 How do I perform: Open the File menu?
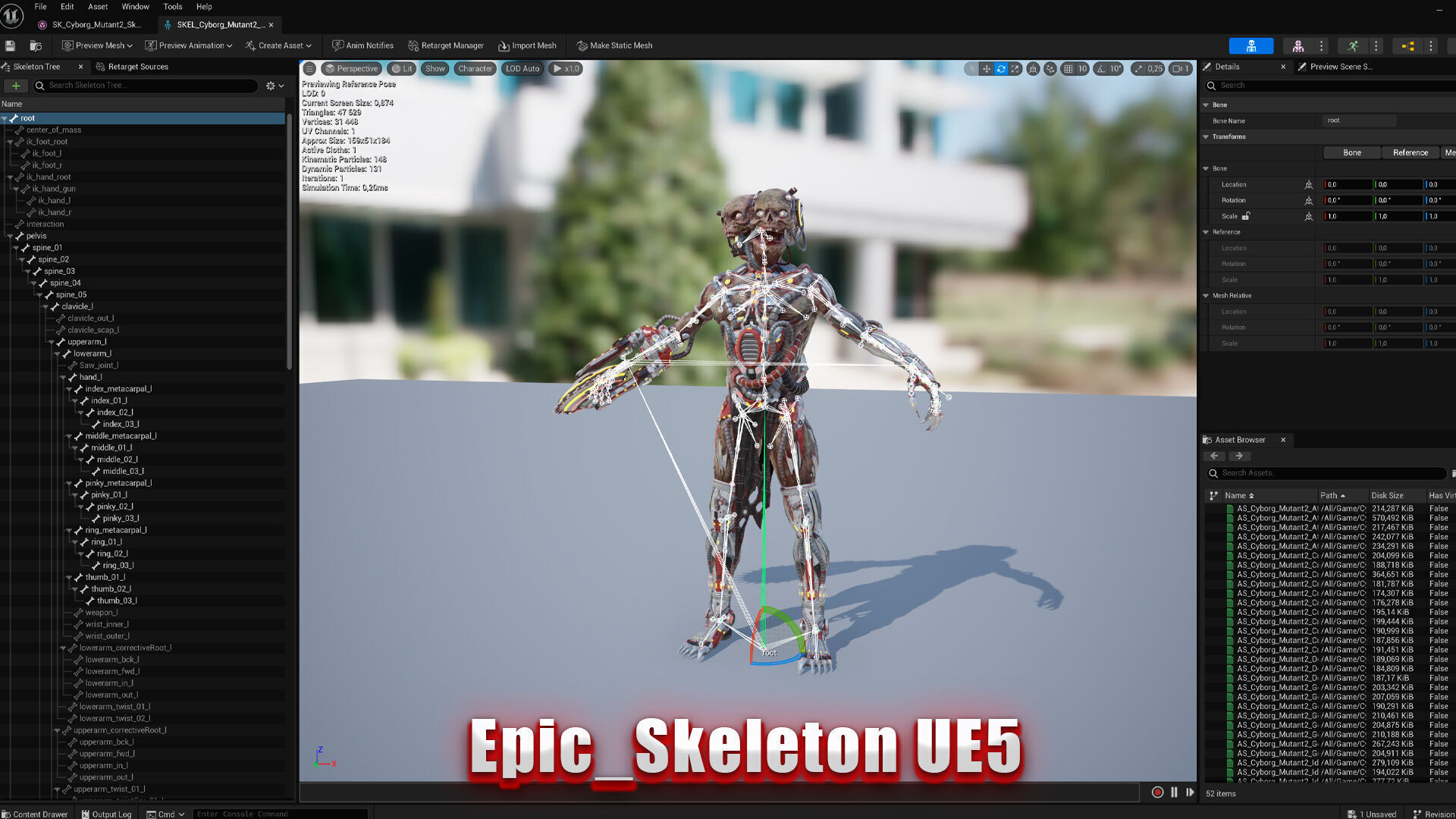point(40,7)
